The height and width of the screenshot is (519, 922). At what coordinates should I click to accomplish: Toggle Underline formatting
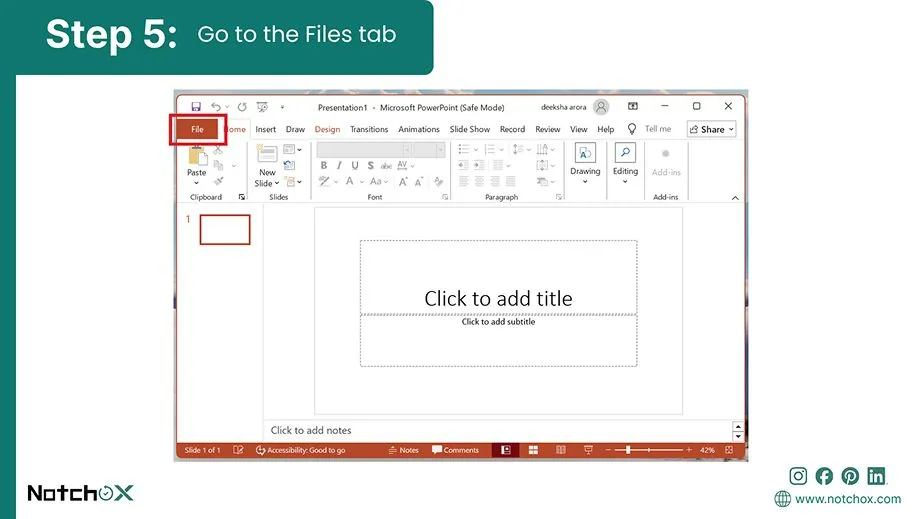tap(355, 166)
